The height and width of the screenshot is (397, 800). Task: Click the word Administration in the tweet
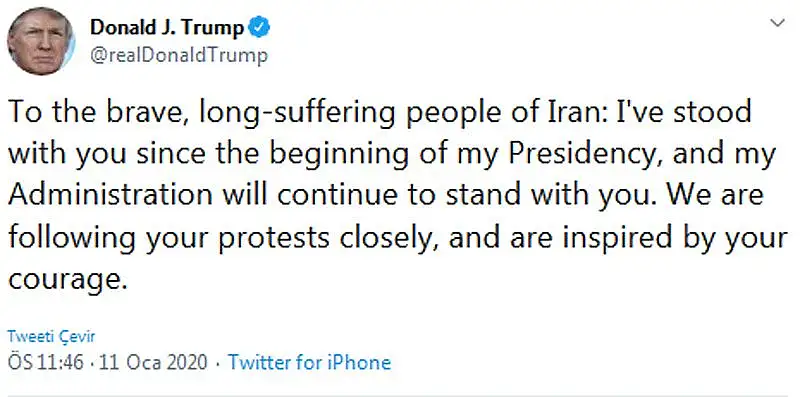click(110, 195)
